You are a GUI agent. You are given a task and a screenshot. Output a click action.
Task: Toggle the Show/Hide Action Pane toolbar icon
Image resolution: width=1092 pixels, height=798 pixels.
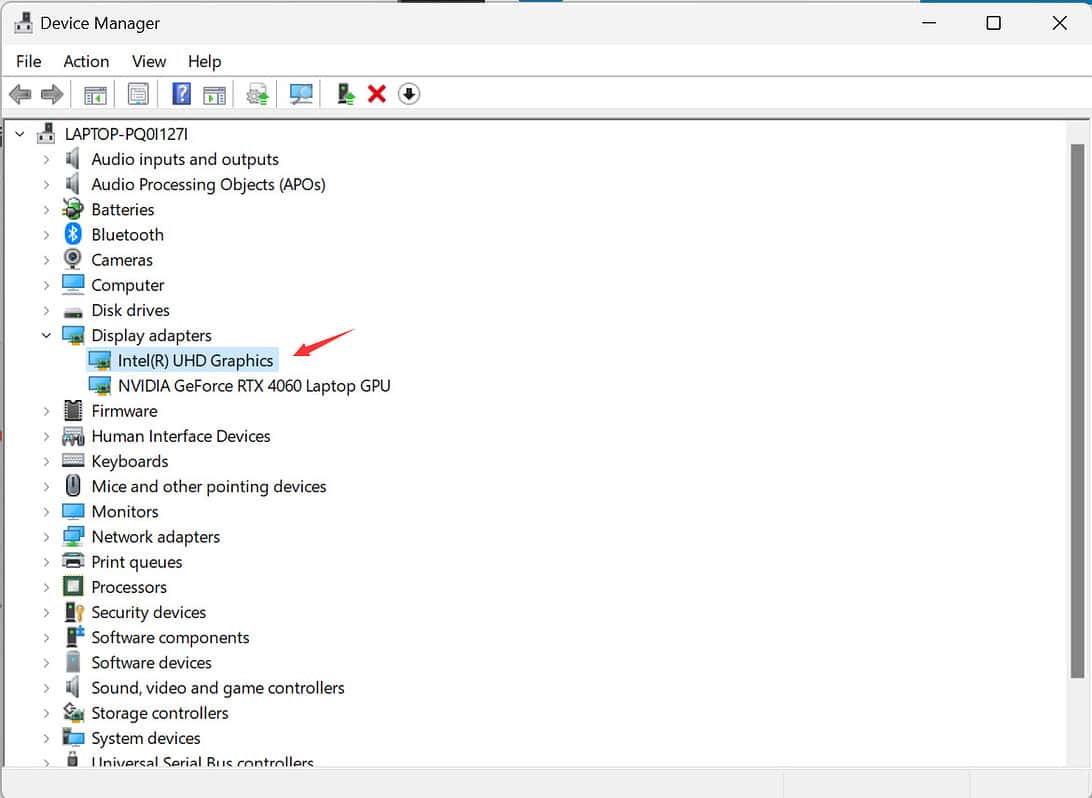click(214, 94)
